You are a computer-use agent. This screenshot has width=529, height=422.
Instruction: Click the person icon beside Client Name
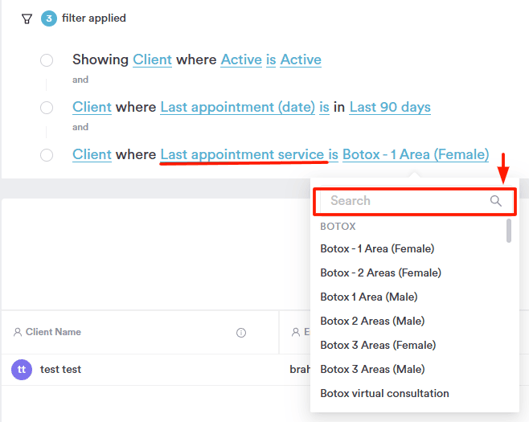(18, 332)
